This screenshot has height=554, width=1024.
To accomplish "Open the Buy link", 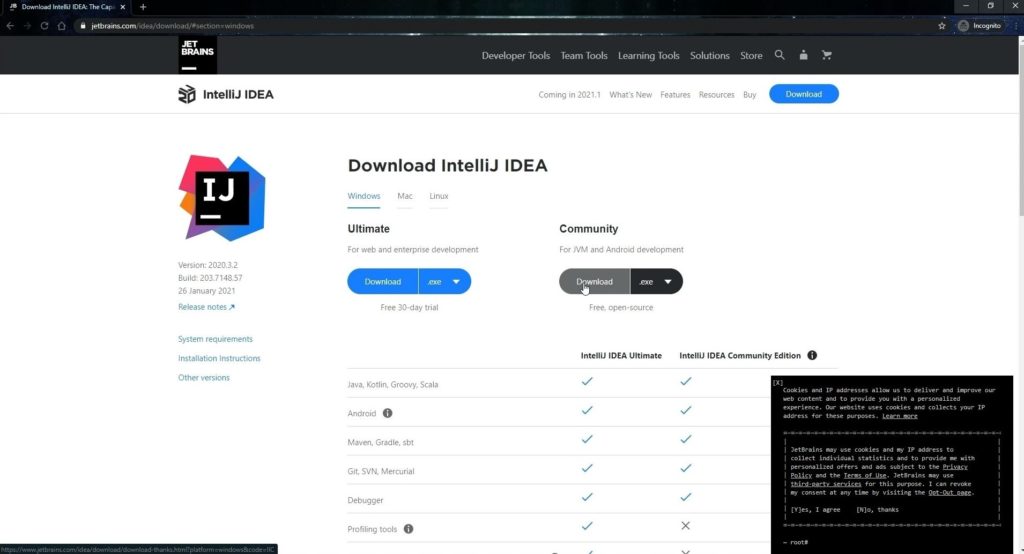I will point(749,95).
